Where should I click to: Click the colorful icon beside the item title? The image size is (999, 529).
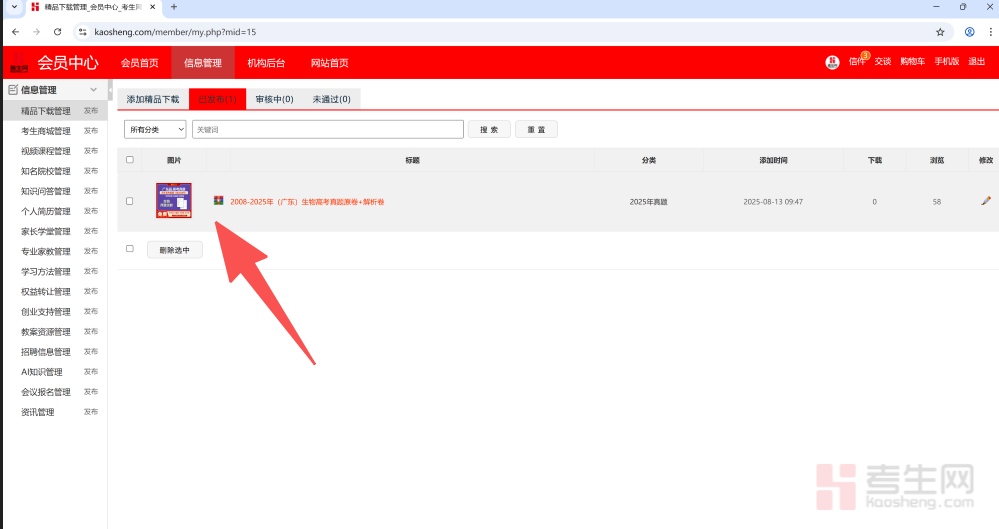click(219, 200)
